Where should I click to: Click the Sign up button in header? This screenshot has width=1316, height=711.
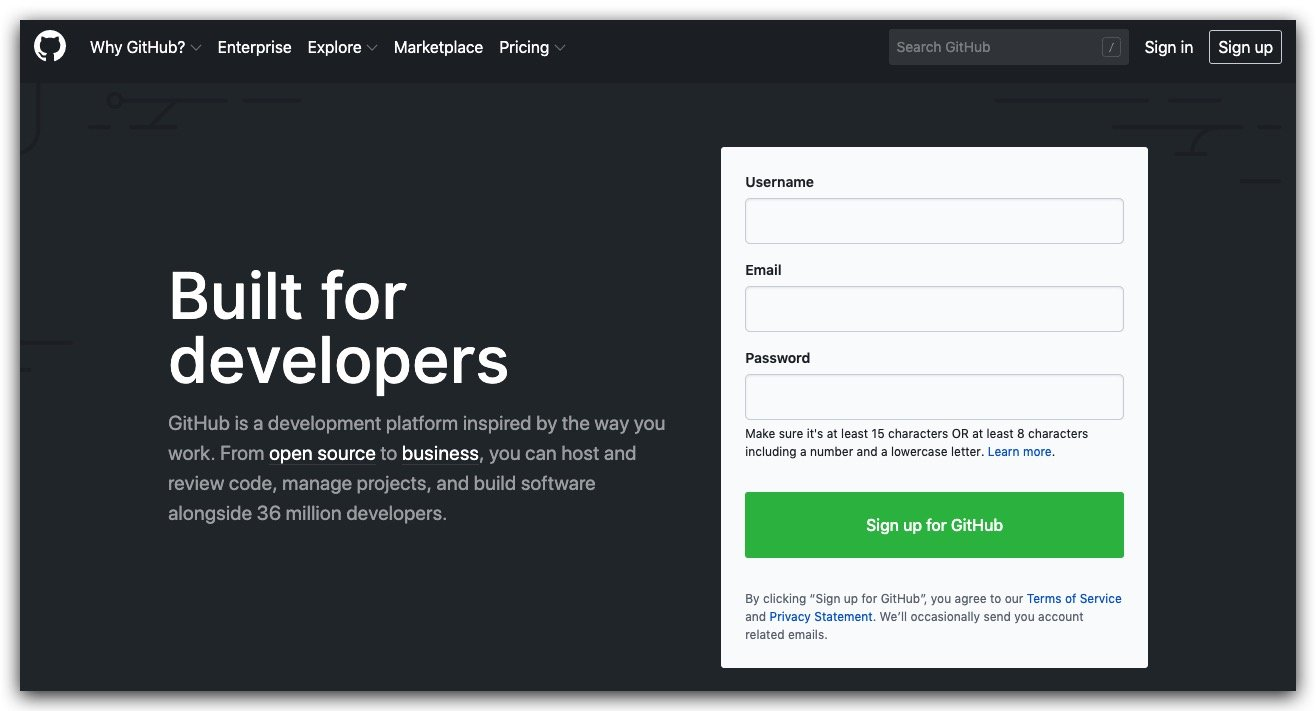click(x=1245, y=47)
